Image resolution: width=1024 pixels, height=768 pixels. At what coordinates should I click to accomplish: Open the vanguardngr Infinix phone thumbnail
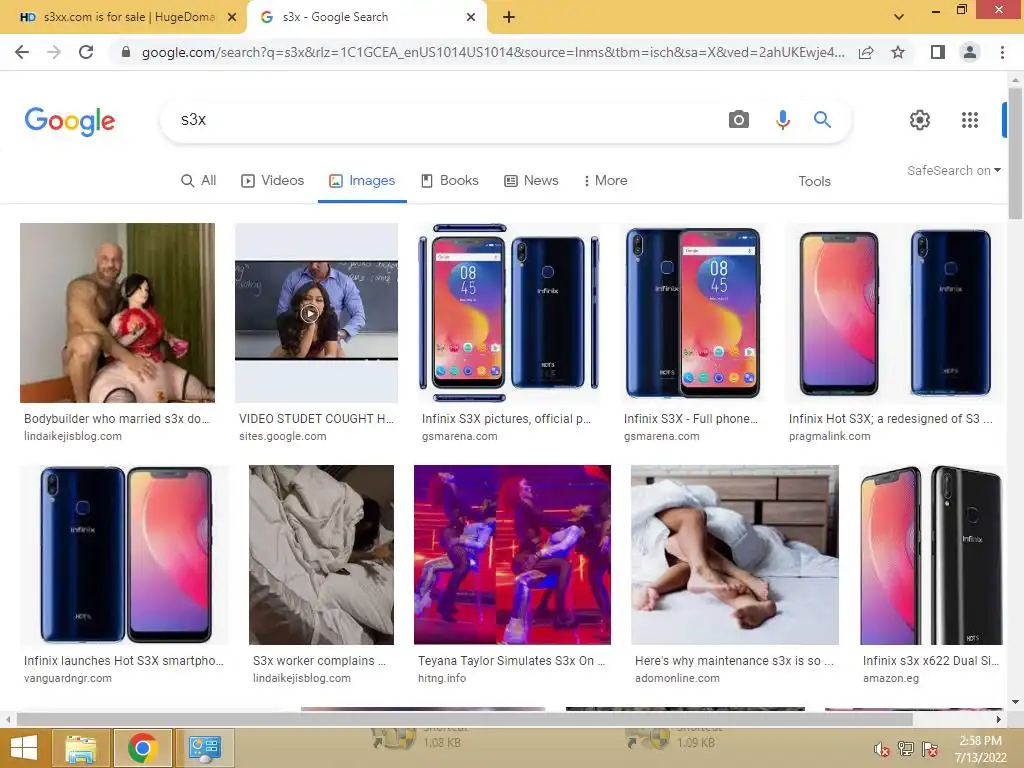pyautogui.click(x=124, y=555)
